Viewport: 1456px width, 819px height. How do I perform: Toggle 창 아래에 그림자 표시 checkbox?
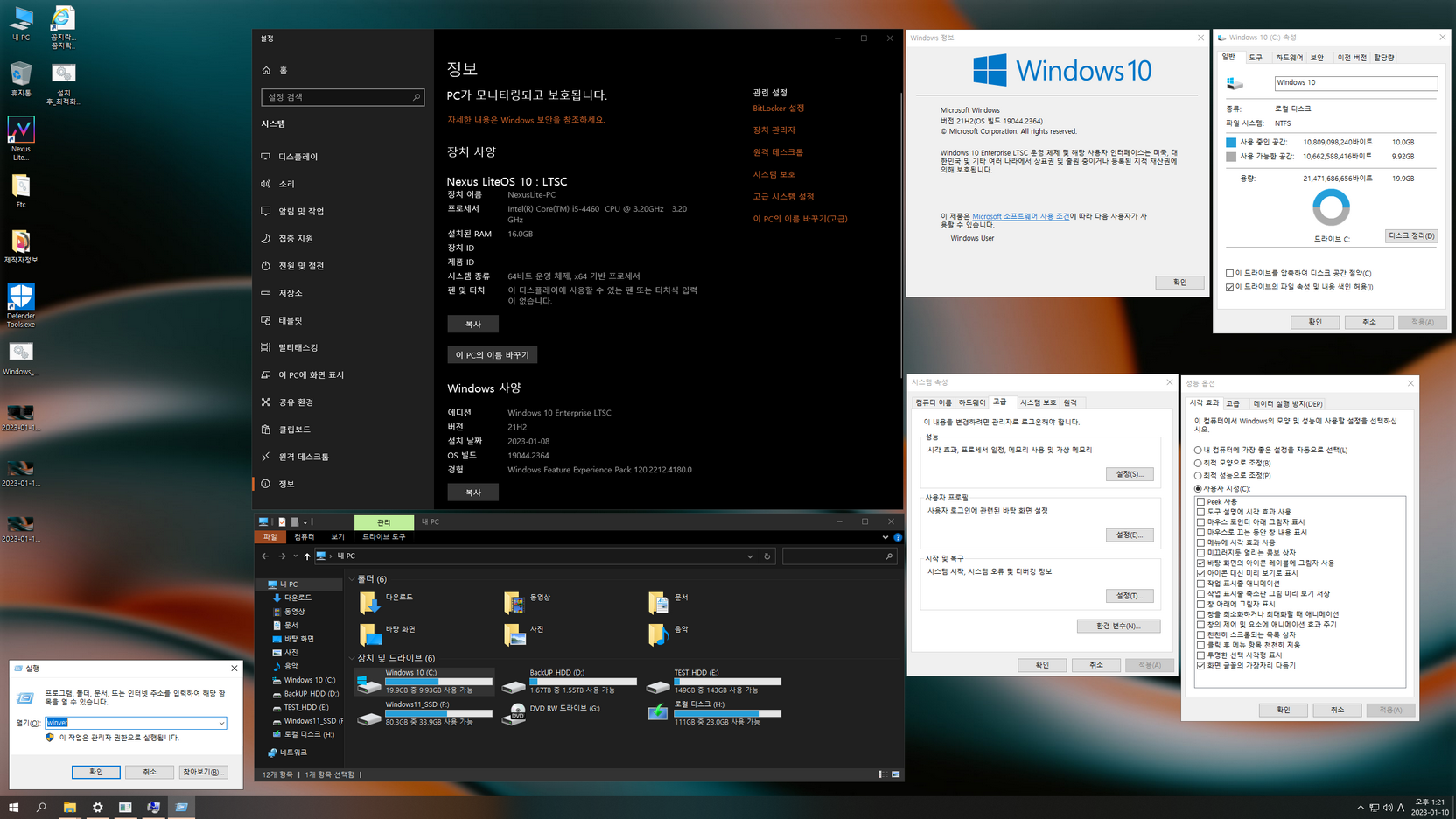(x=1200, y=604)
